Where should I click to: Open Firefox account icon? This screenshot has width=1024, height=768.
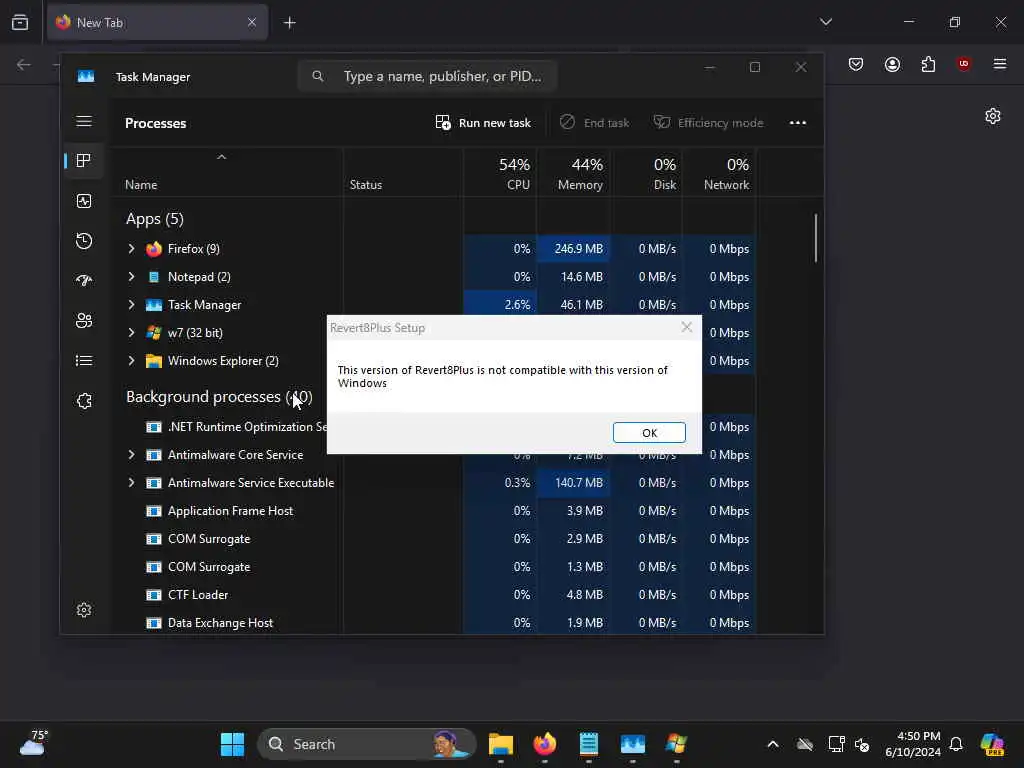coord(892,64)
